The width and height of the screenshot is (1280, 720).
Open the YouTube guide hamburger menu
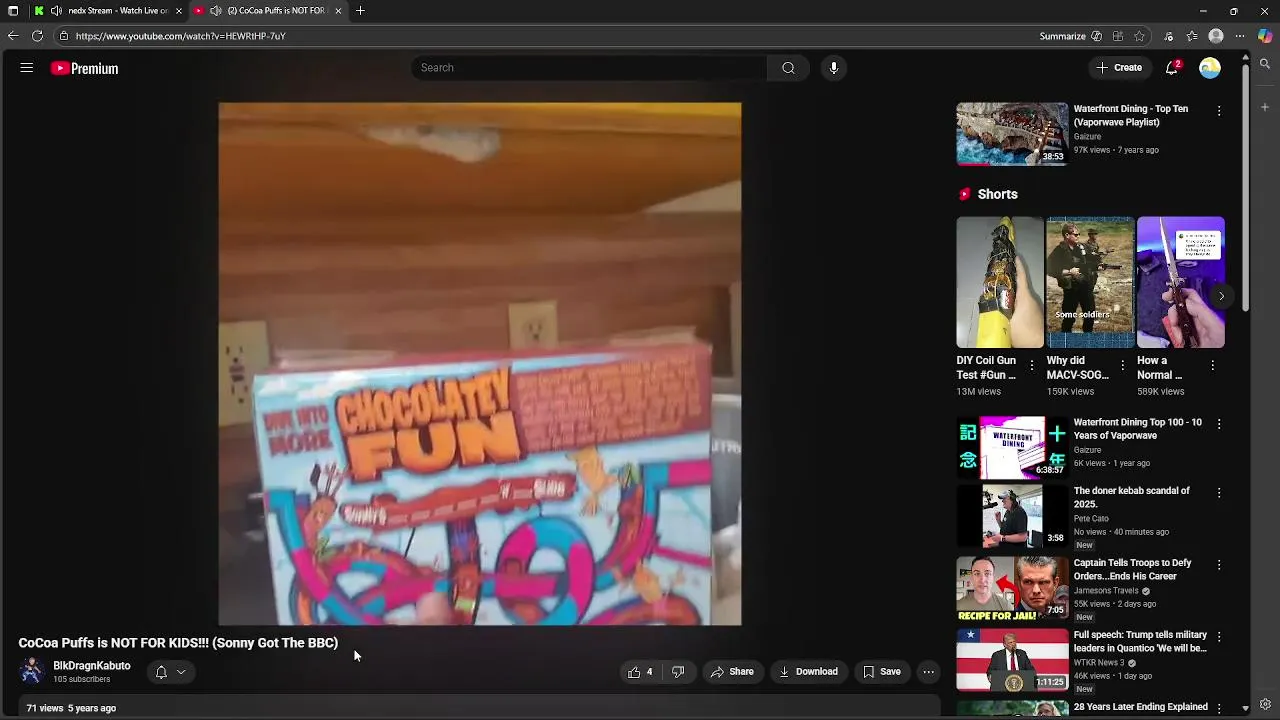click(x=27, y=68)
